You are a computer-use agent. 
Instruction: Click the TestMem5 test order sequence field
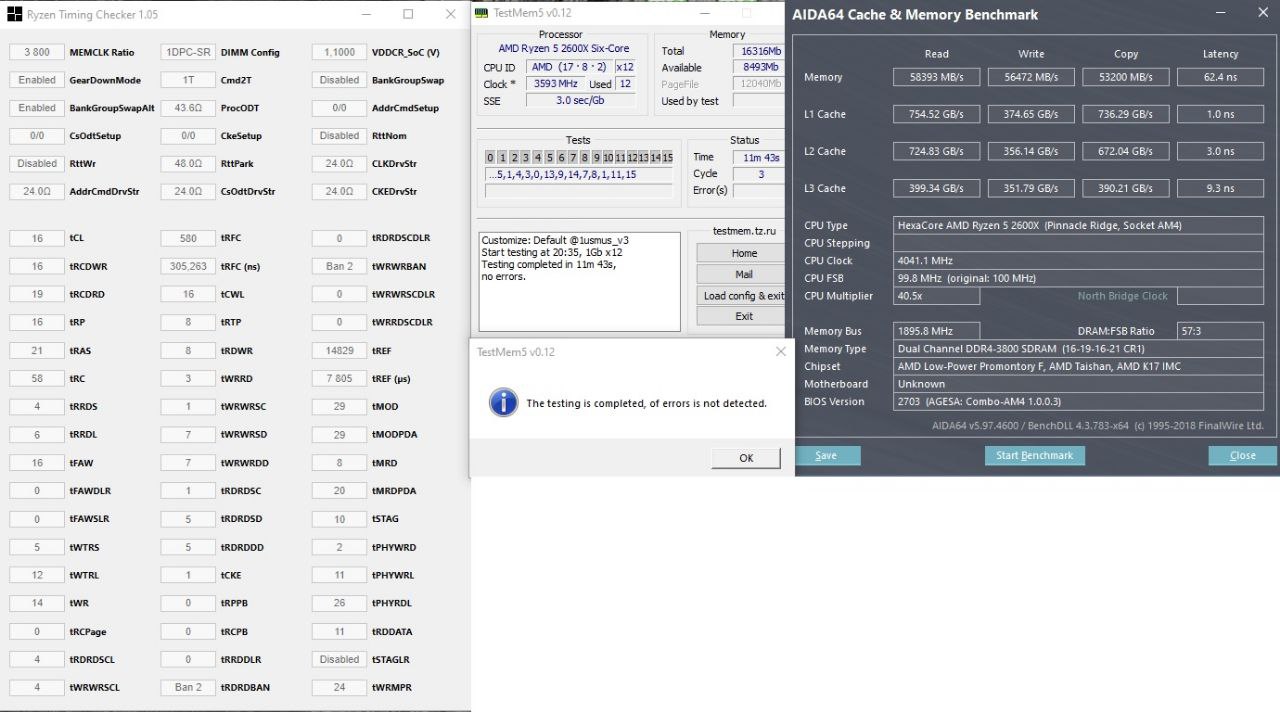click(x=579, y=175)
